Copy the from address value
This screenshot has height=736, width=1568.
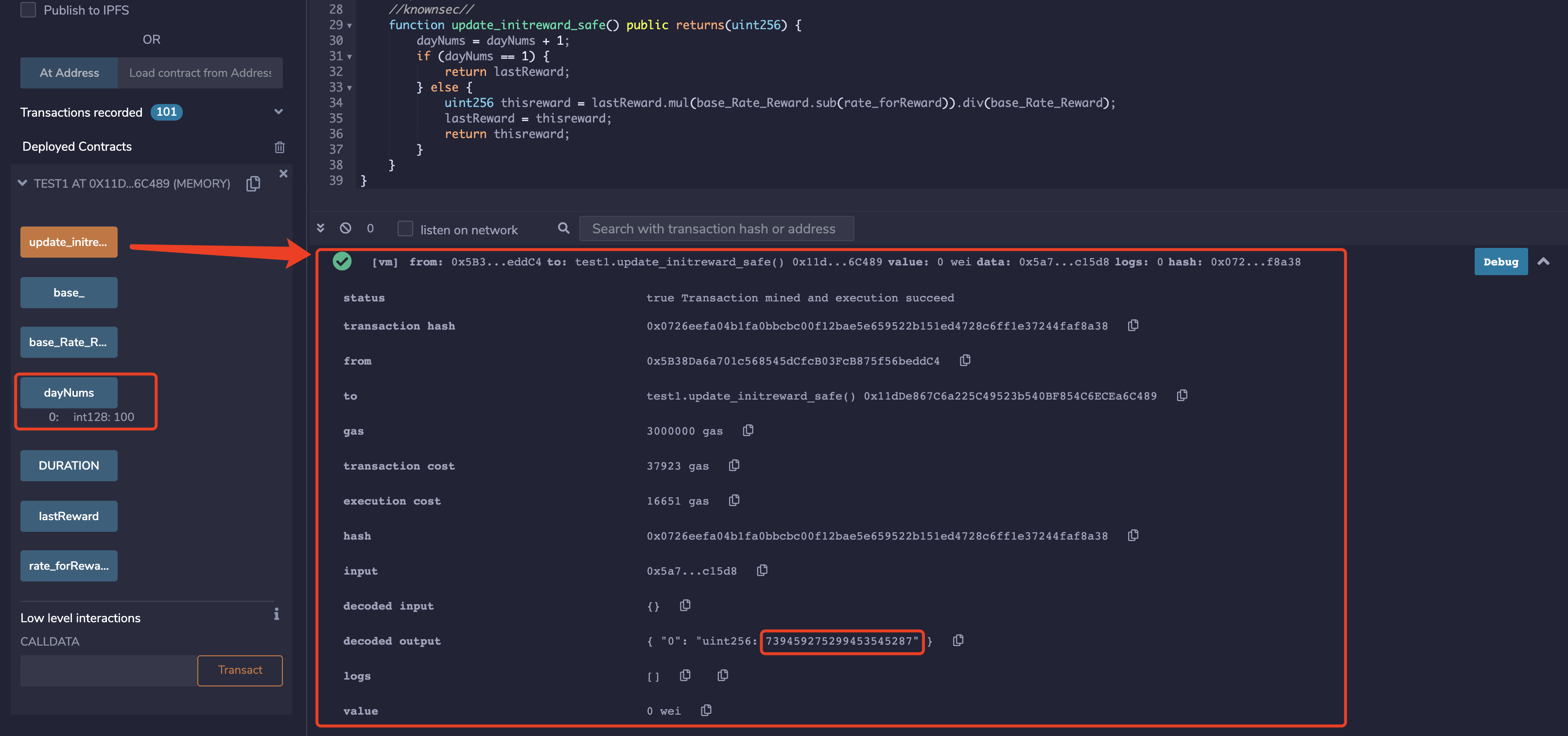965,360
